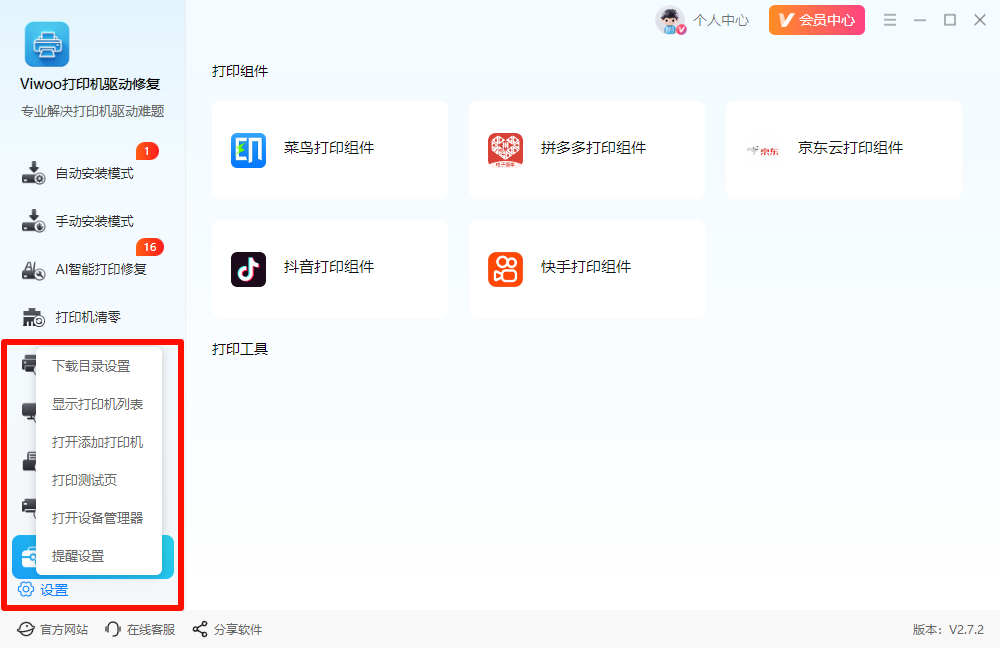Screen dimensions: 1000x650
Task: Click the 手动安装模式 icon
Action: [x=33, y=221]
